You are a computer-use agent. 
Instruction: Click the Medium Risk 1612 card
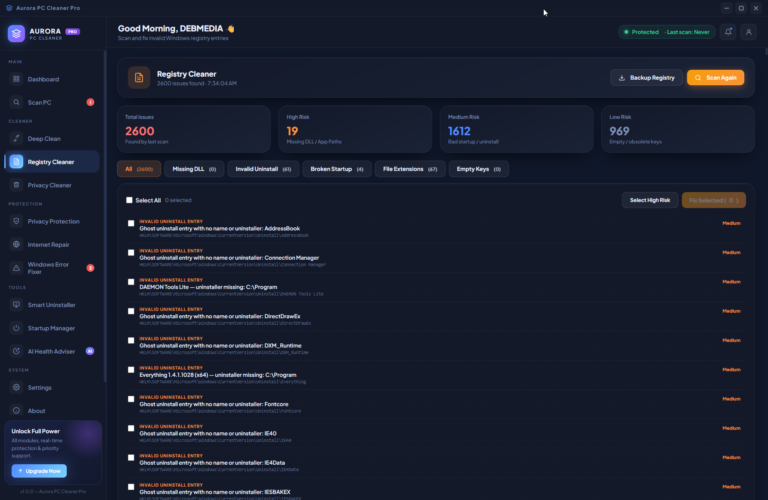[x=517, y=129]
